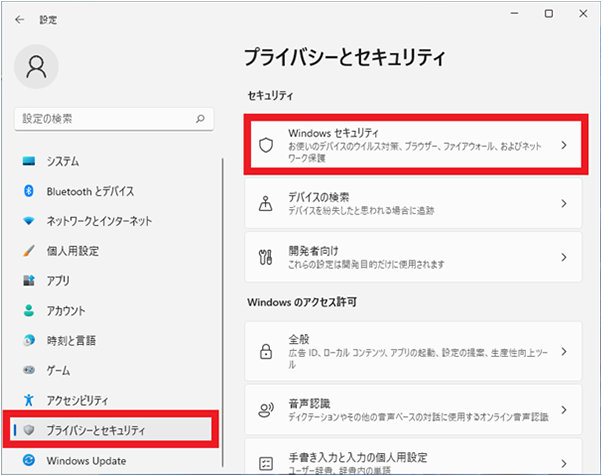Select Bluetooth とデバイス in the sidebar
The height and width of the screenshot is (476, 602).
pyautogui.click(x=90, y=191)
